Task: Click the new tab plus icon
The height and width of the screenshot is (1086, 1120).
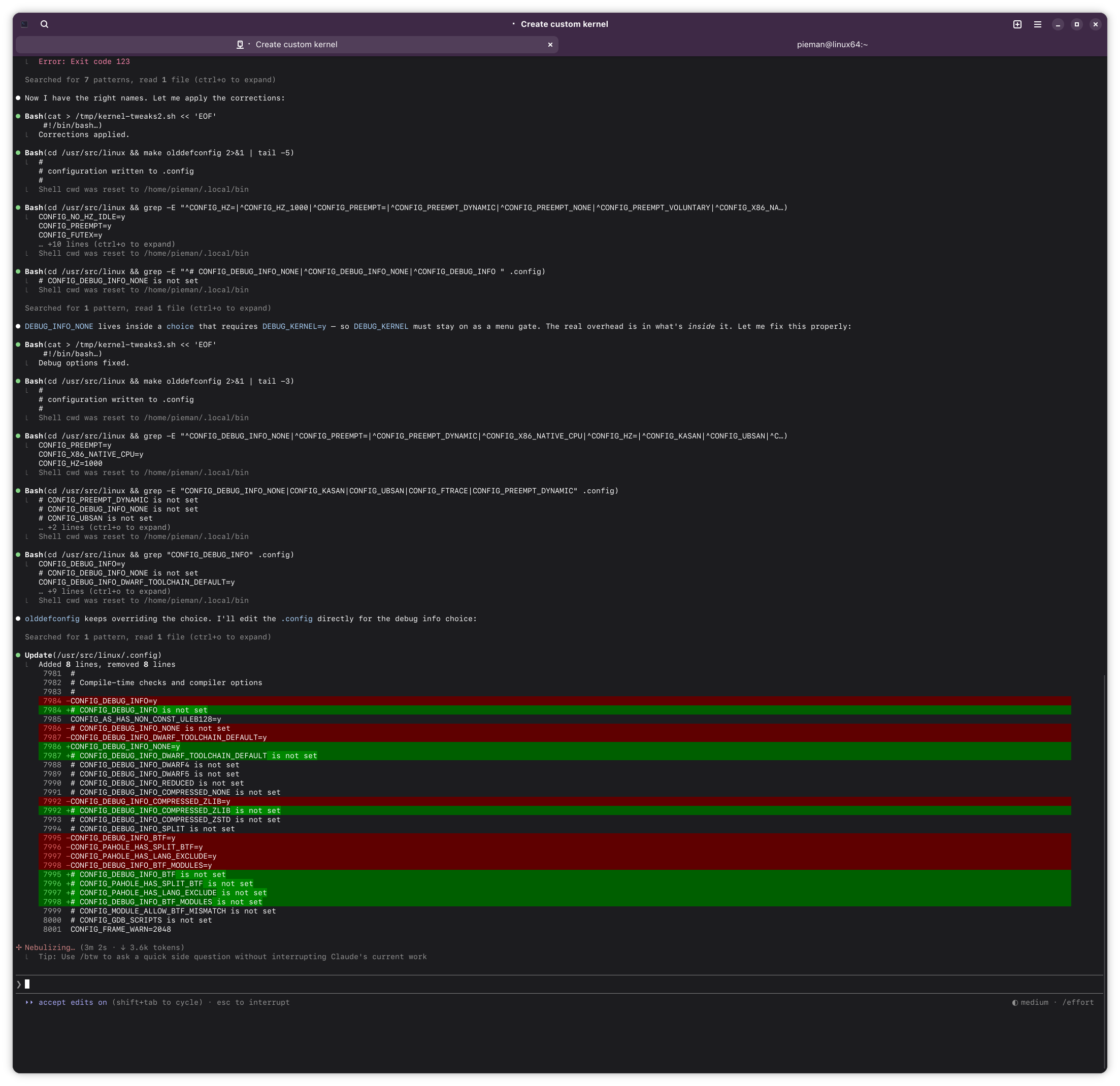Action: [x=1017, y=24]
